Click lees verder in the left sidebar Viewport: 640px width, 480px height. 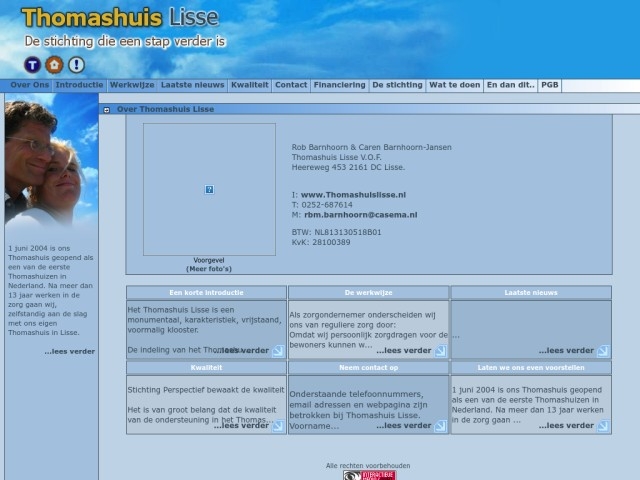pos(69,351)
